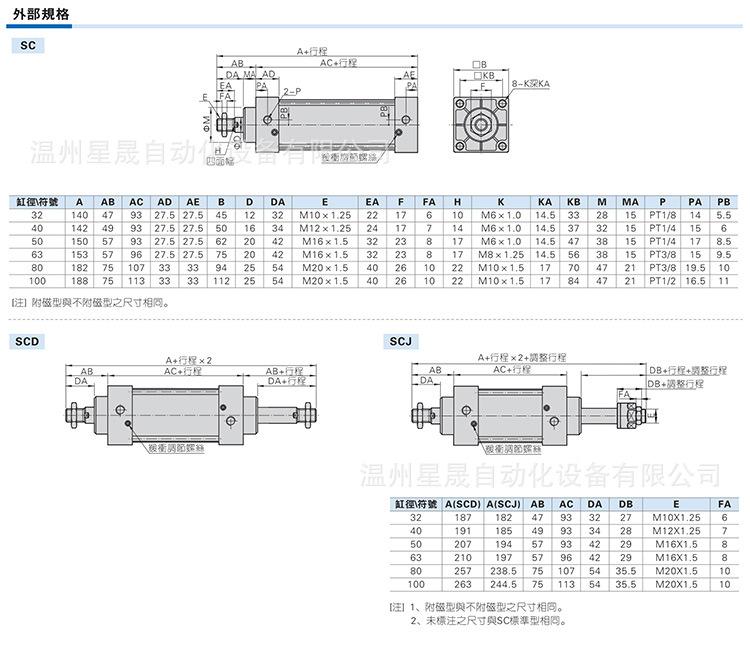
Task: Click the note below the SC table
Action: pos(90,302)
